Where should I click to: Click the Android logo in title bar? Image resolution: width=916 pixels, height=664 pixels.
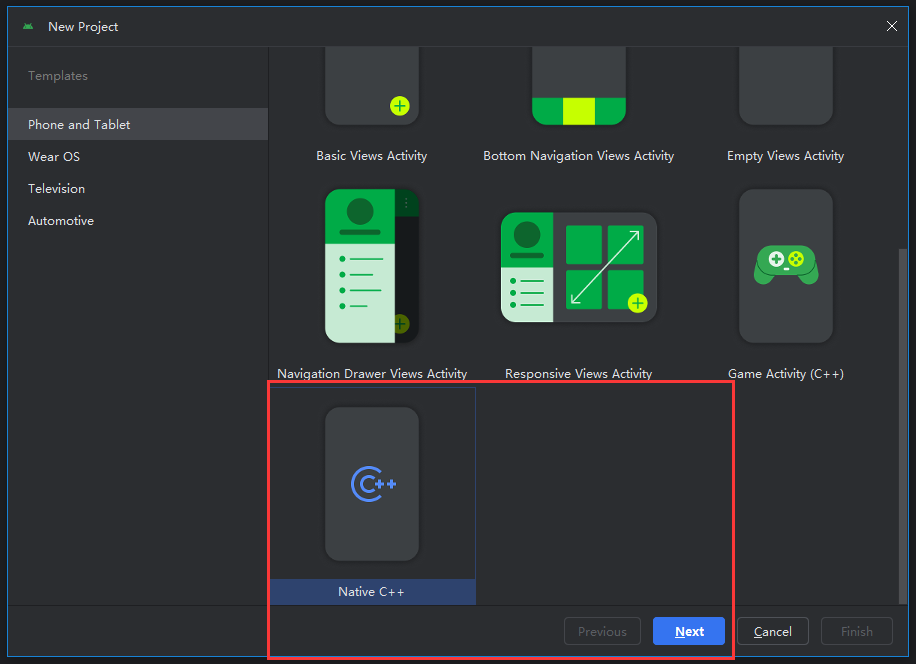tap(28, 27)
